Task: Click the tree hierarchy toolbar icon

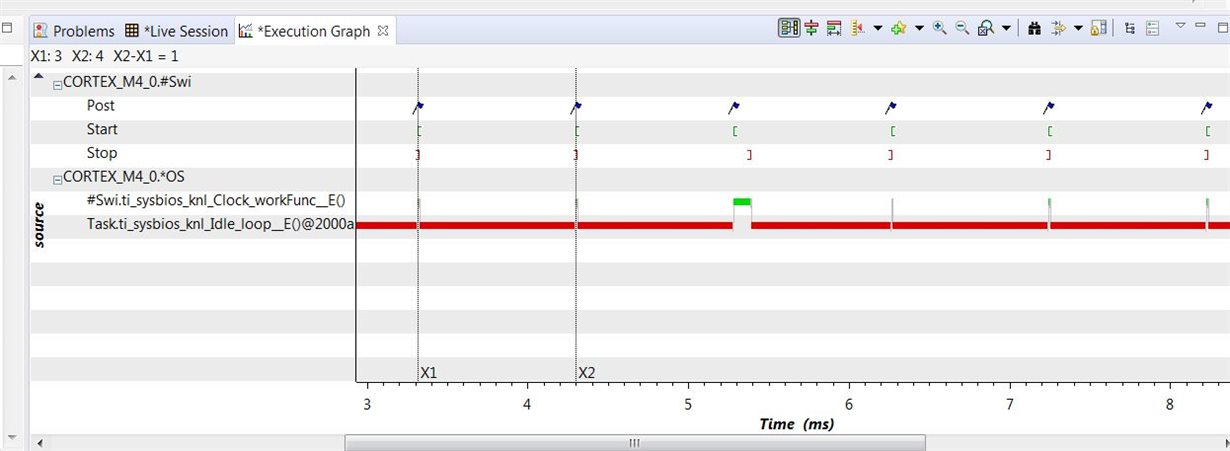Action: 1130,28
